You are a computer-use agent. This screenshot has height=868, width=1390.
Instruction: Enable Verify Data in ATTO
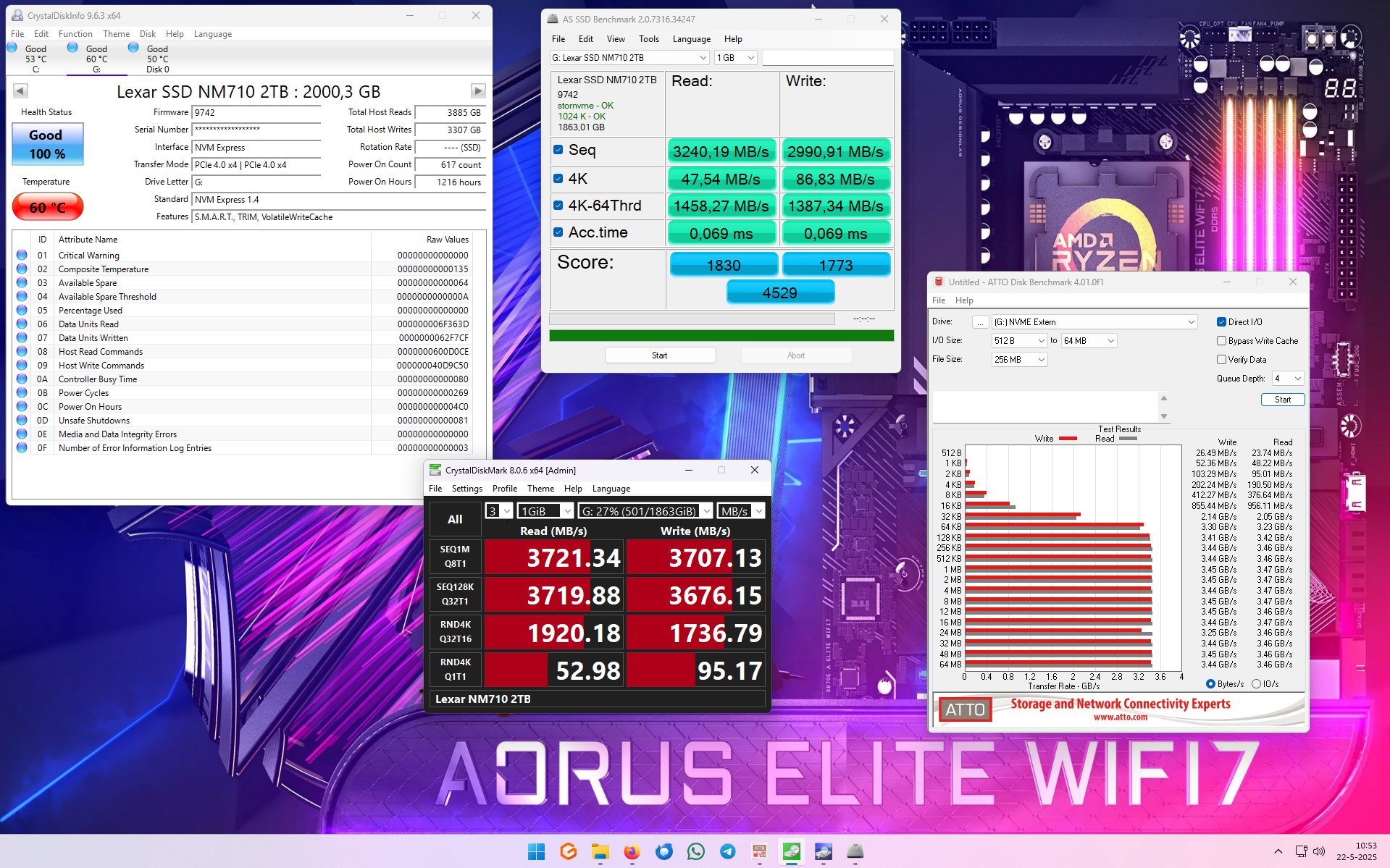(x=1222, y=360)
